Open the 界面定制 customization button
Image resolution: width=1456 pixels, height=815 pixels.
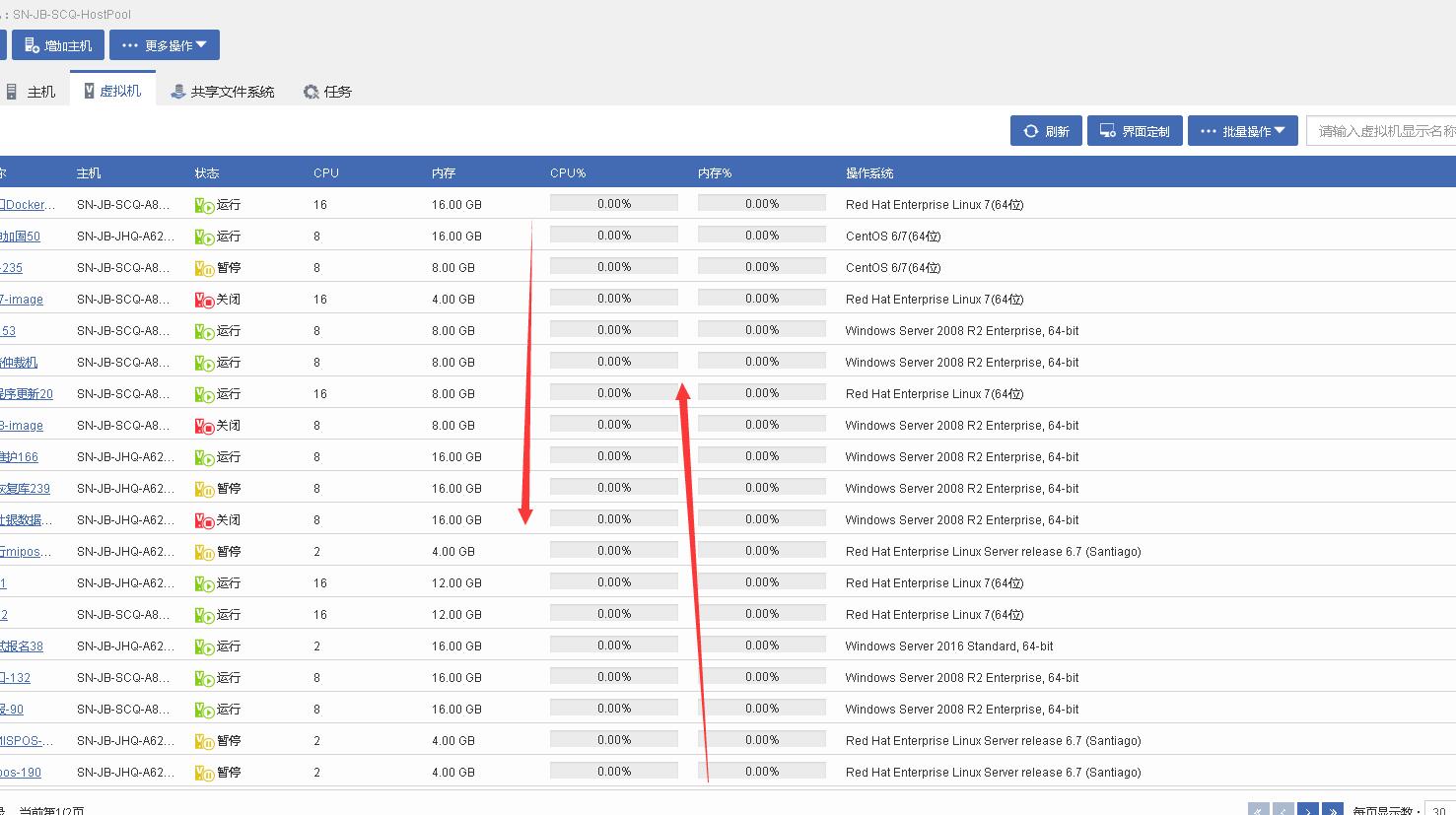tap(1135, 131)
